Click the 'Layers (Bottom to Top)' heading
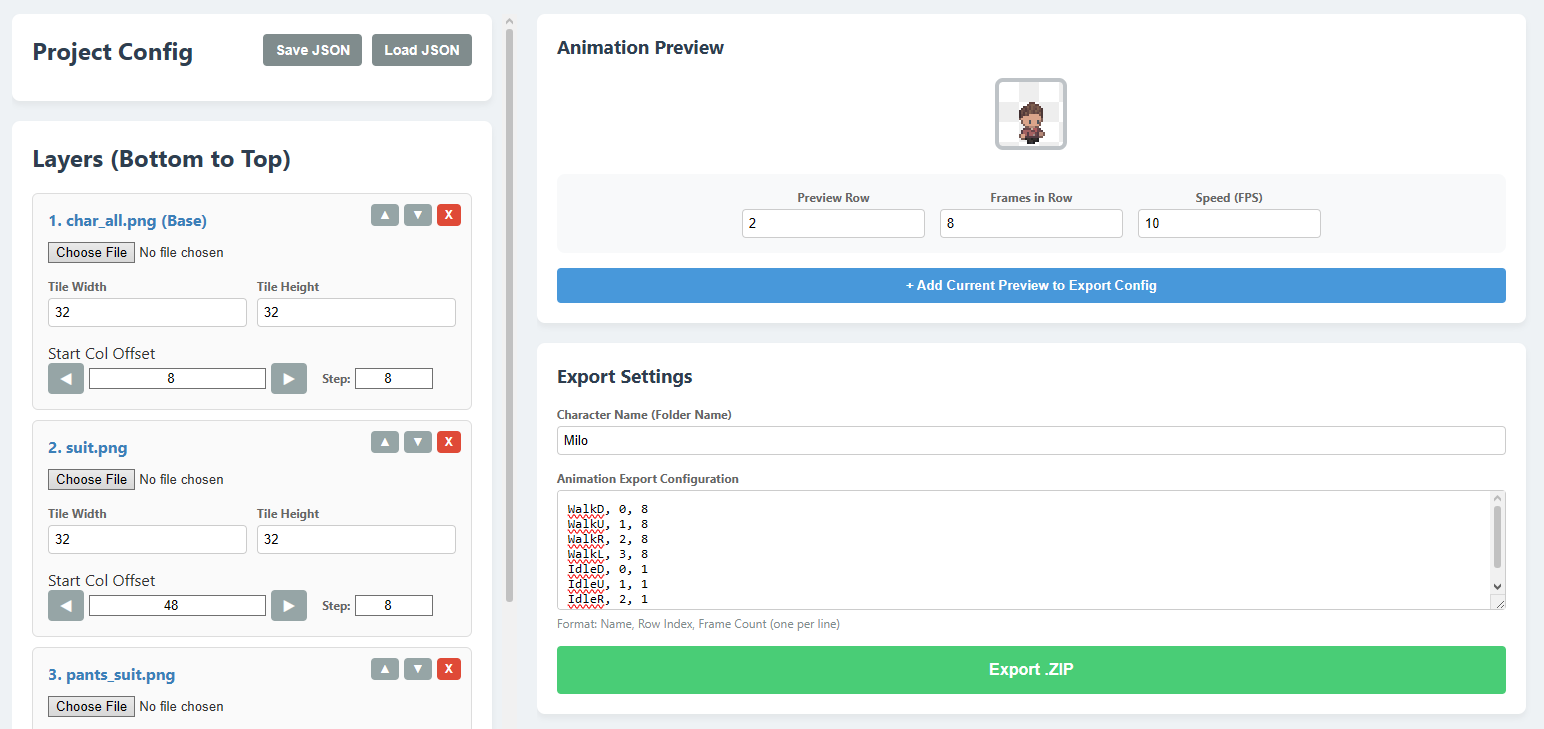This screenshot has height=729, width=1544. pos(162,159)
